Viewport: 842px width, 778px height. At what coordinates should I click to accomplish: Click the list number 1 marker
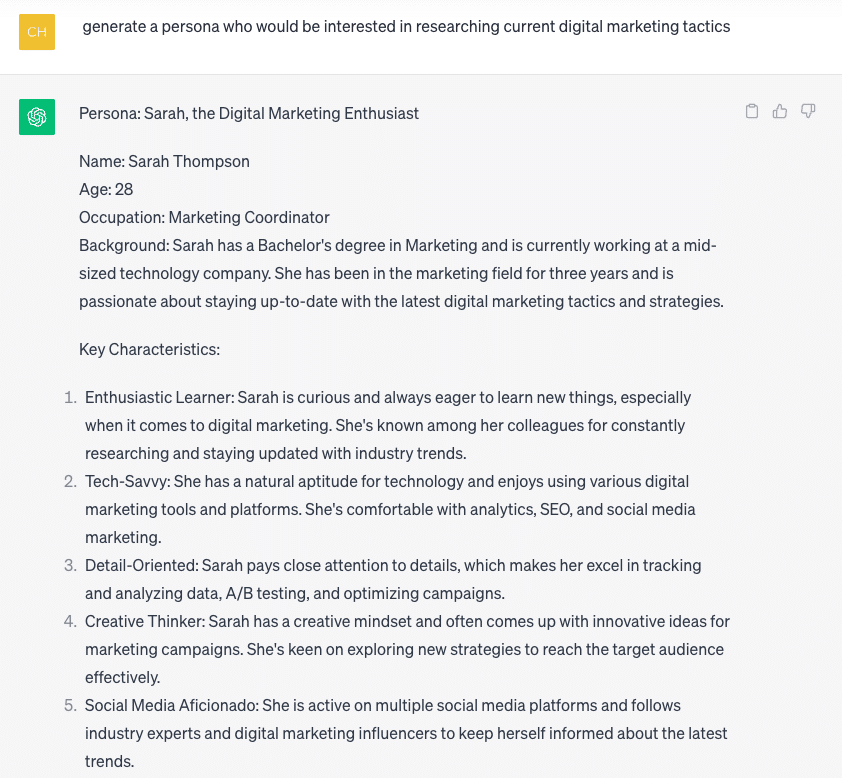[x=71, y=397]
